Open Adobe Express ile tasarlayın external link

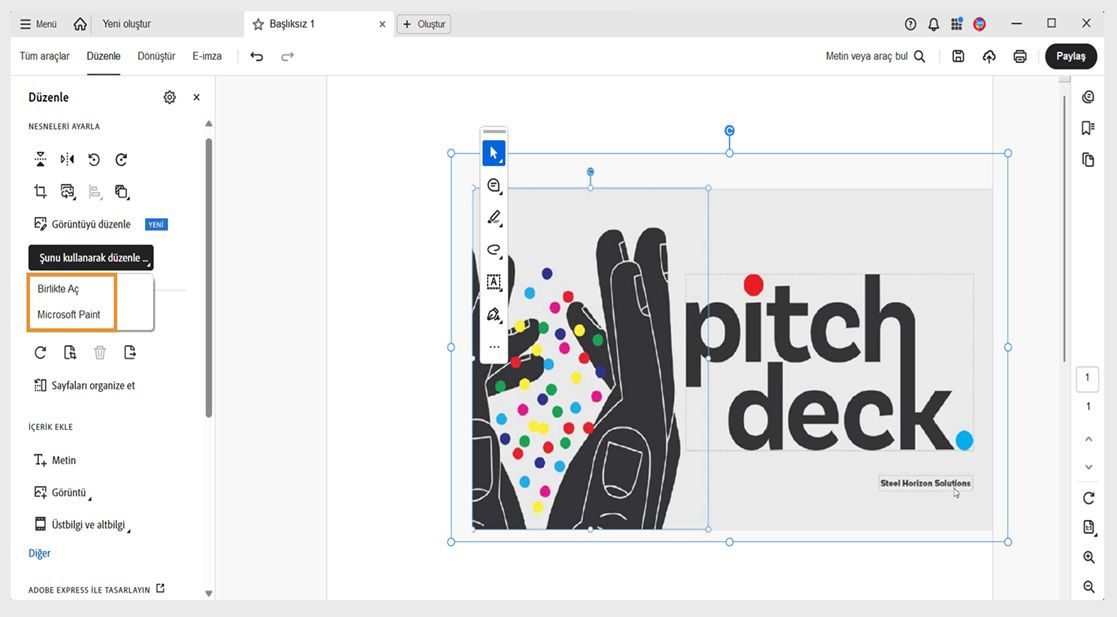point(160,589)
